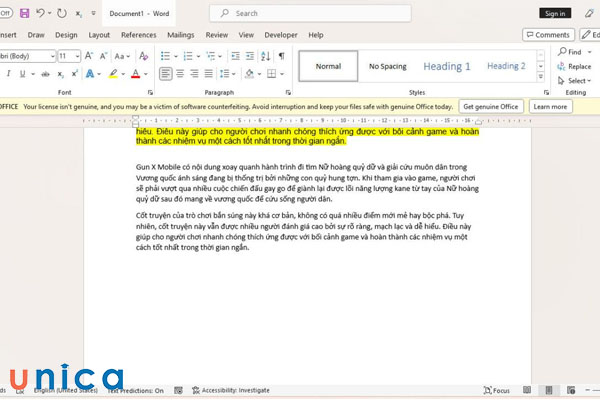Open the References tab

[x=138, y=34]
